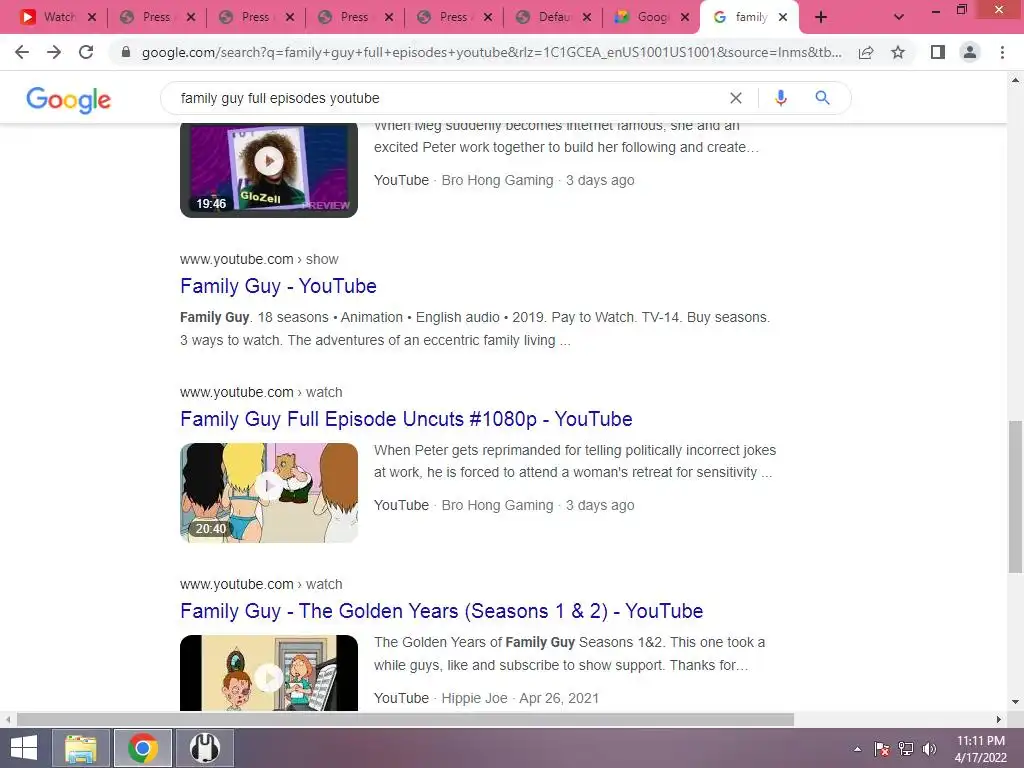Submit search with the magnifier icon
1024x768 pixels.
pos(822,98)
